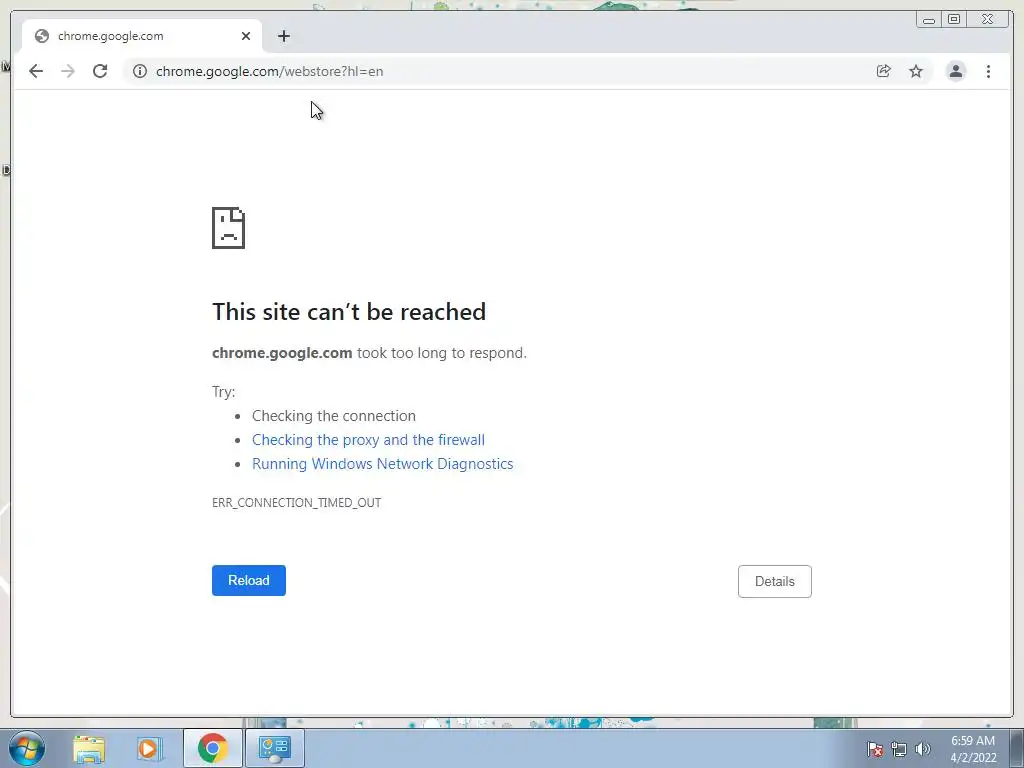1024x768 pixels.
Task: Minimize the Chrome window
Action: tap(929, 20)
